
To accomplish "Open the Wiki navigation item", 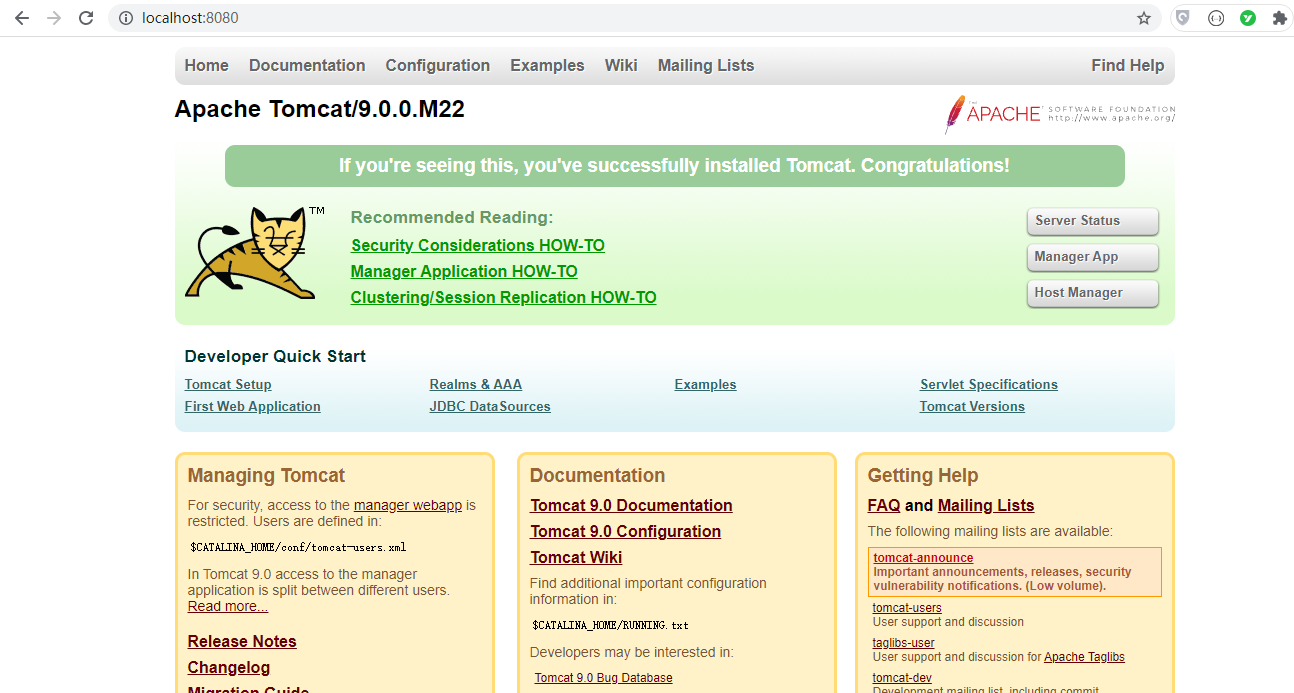I will 621,65.
